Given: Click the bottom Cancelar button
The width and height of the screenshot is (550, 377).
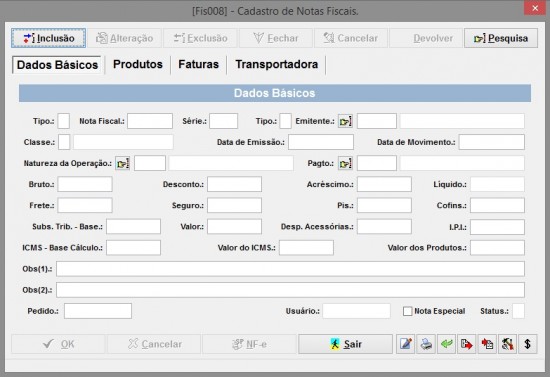Looking at the screenshot, I should tap(154, 344).
